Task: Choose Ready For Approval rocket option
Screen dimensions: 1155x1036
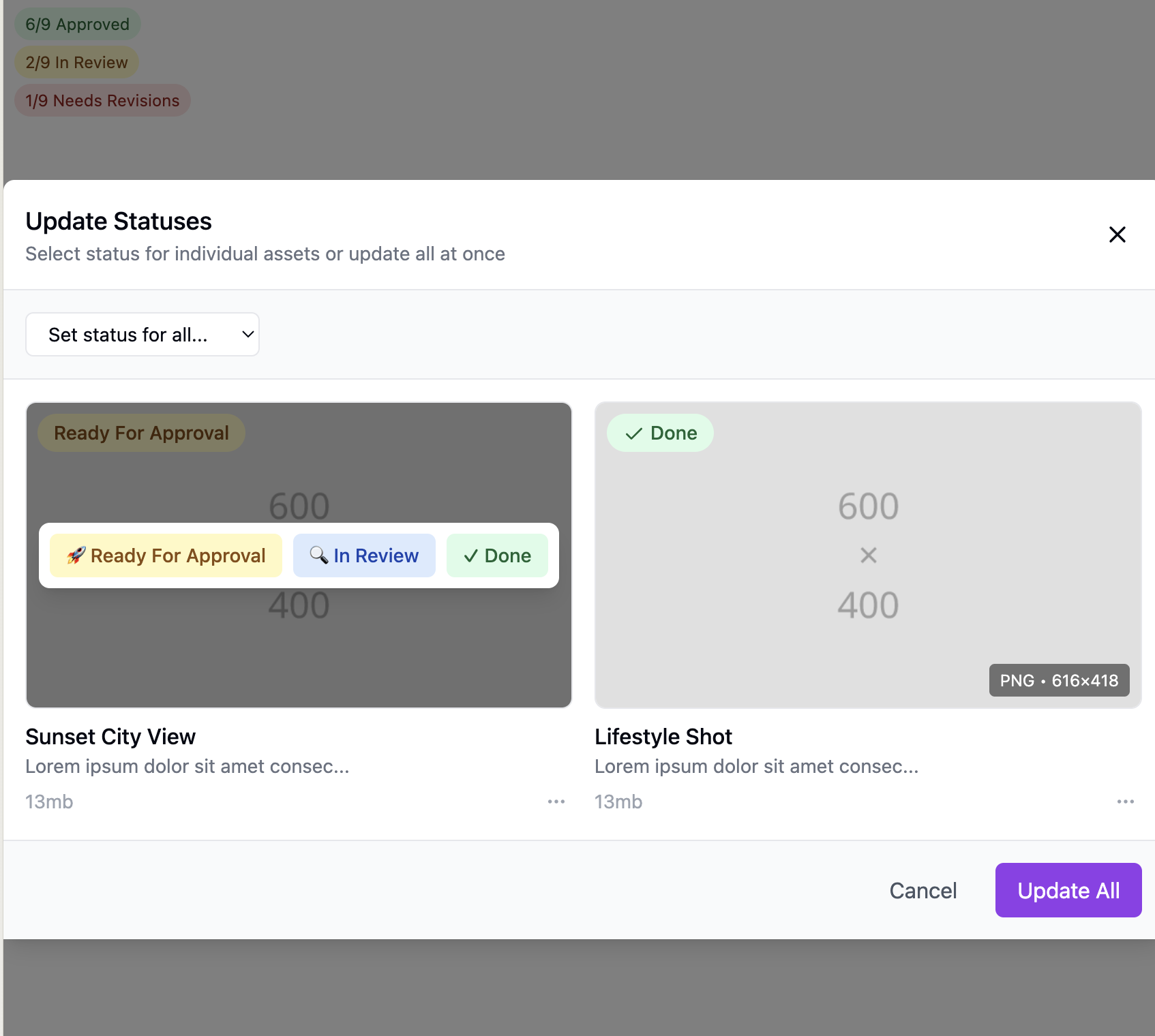Action: (x=166, y=555)
